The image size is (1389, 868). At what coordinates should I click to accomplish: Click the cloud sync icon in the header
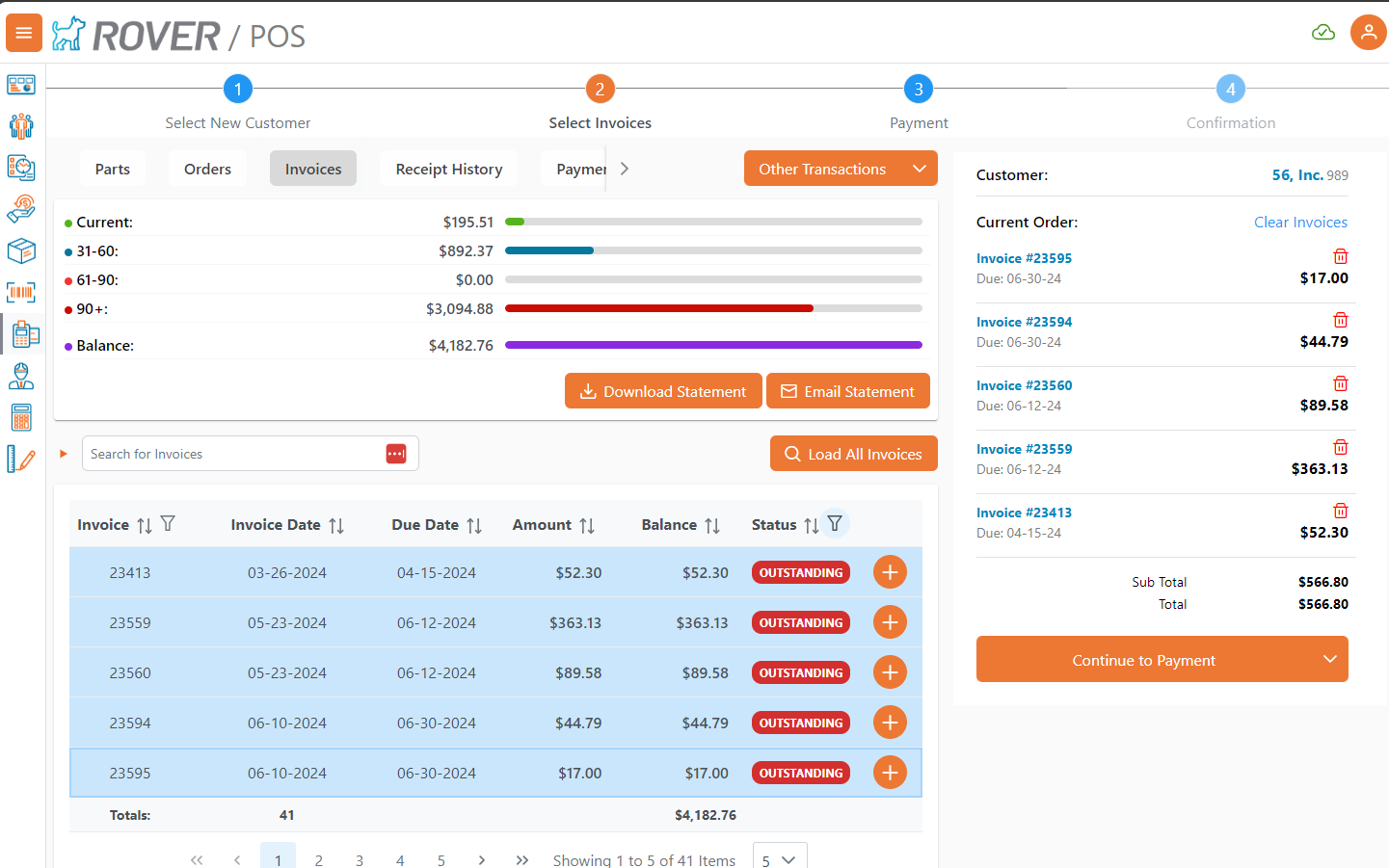1323,32
